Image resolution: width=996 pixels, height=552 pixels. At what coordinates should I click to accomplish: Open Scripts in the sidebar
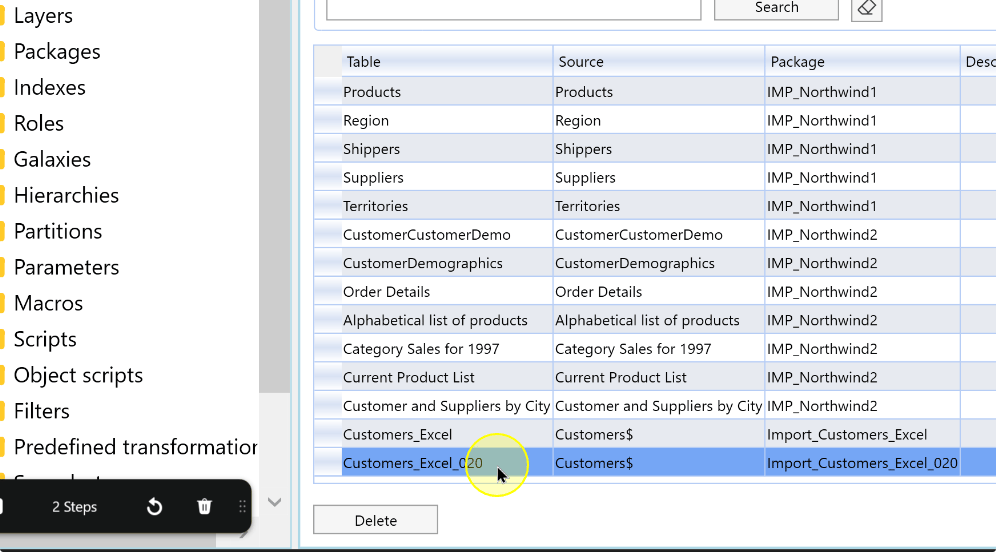44,340
